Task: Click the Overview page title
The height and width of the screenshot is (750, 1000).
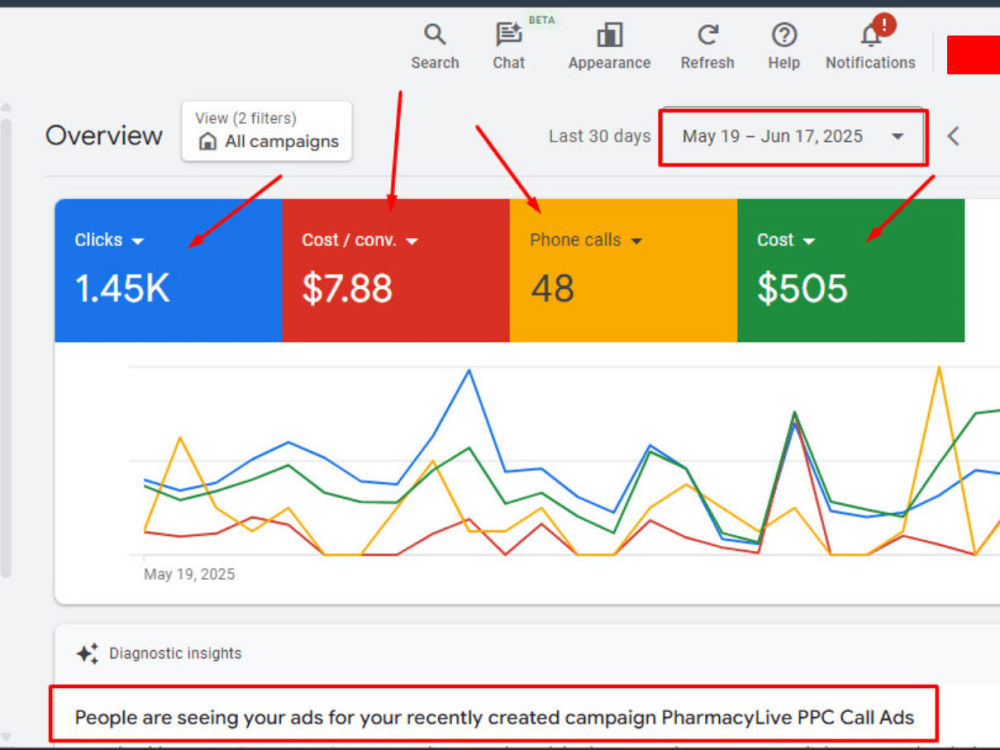Action: click(x=104, y=135)
